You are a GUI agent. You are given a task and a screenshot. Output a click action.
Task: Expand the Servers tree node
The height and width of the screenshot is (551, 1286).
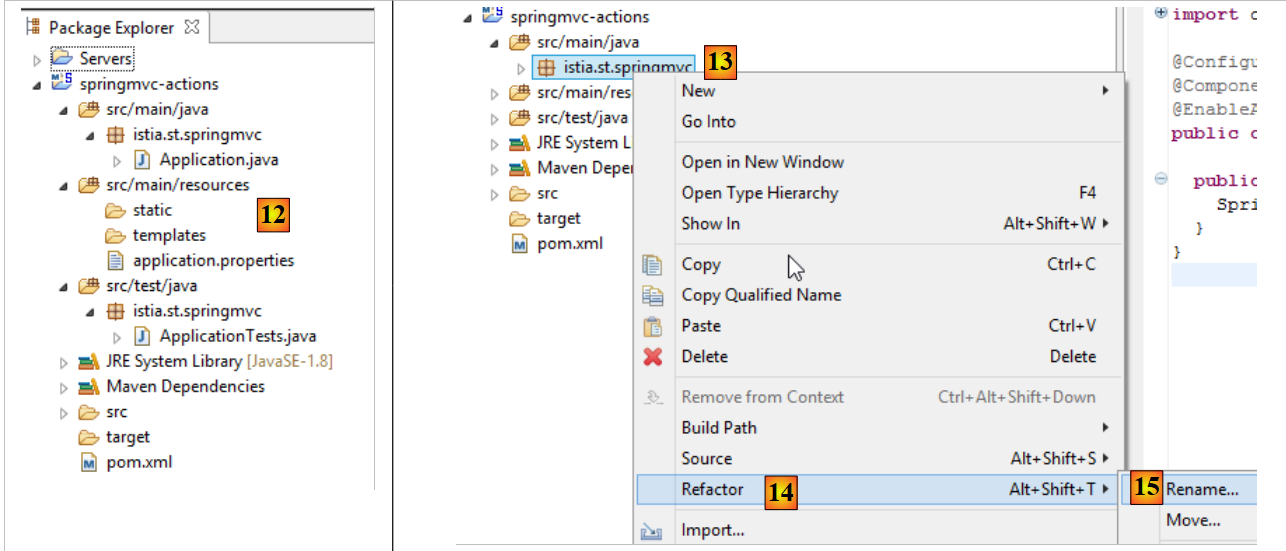point(37,60)
